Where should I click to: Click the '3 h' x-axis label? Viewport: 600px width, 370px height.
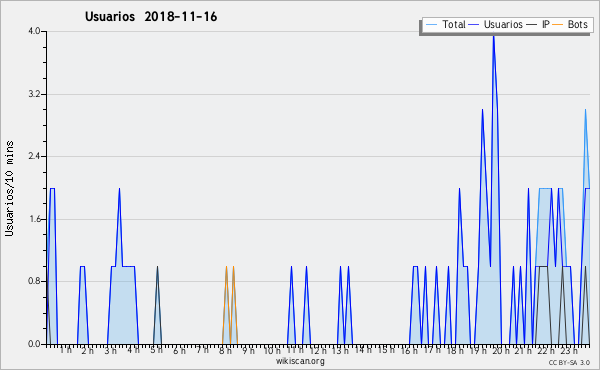(111, 350)
